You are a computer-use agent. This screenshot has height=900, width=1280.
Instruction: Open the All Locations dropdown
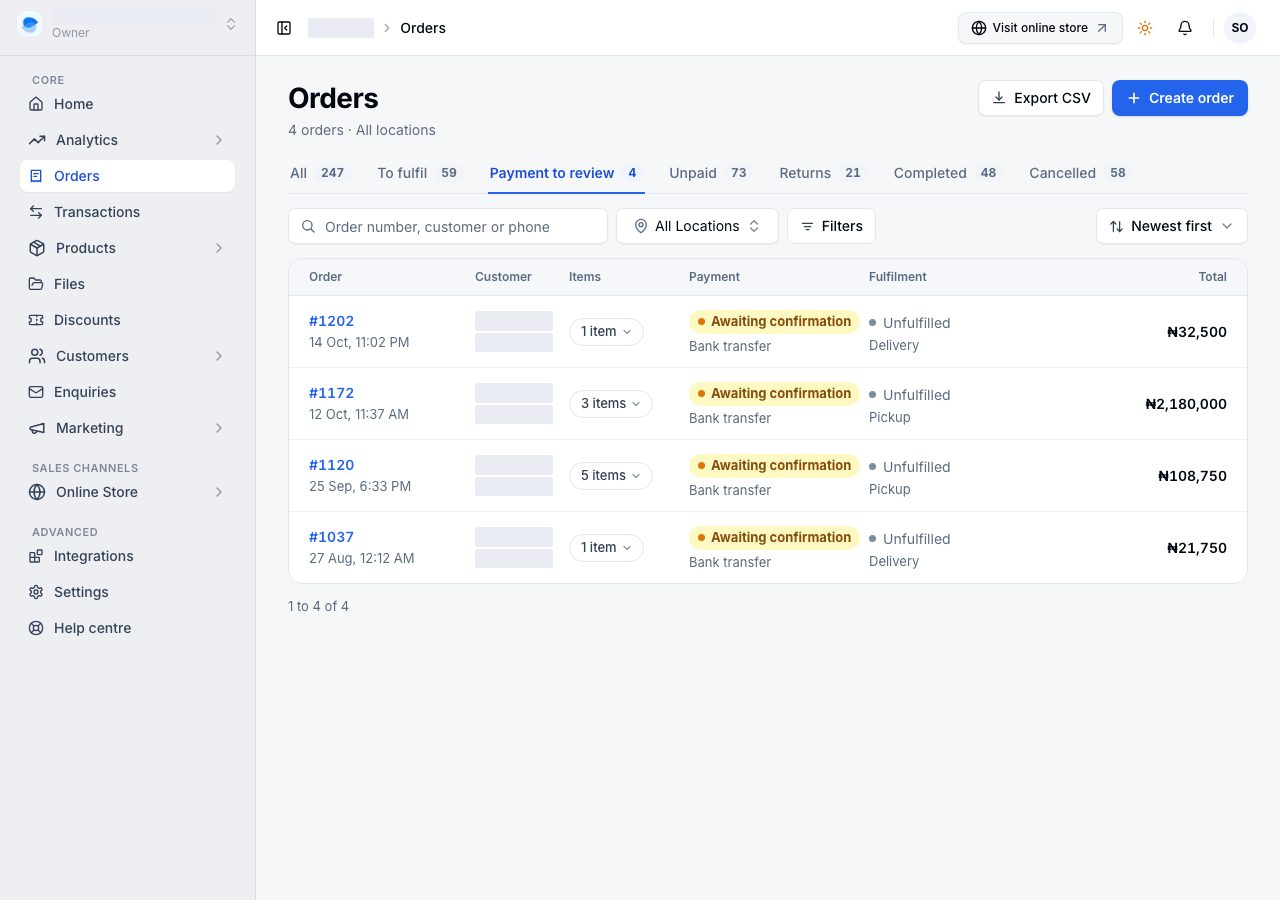coord(697,226)
